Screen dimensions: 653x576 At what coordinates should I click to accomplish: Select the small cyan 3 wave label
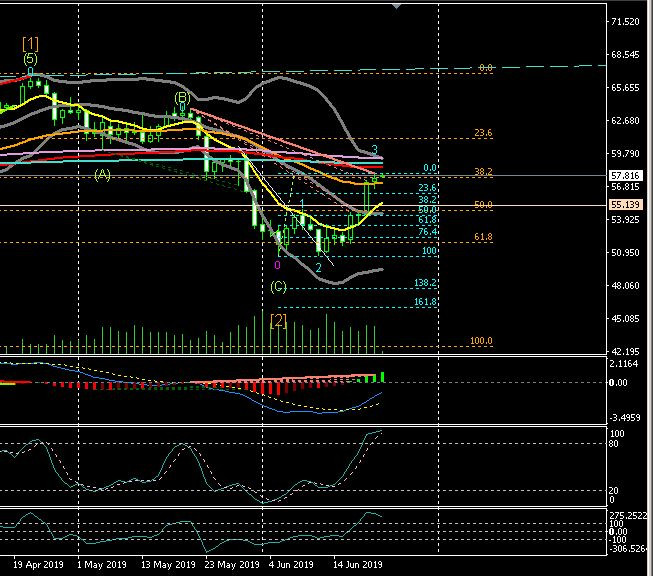point(375,150)
